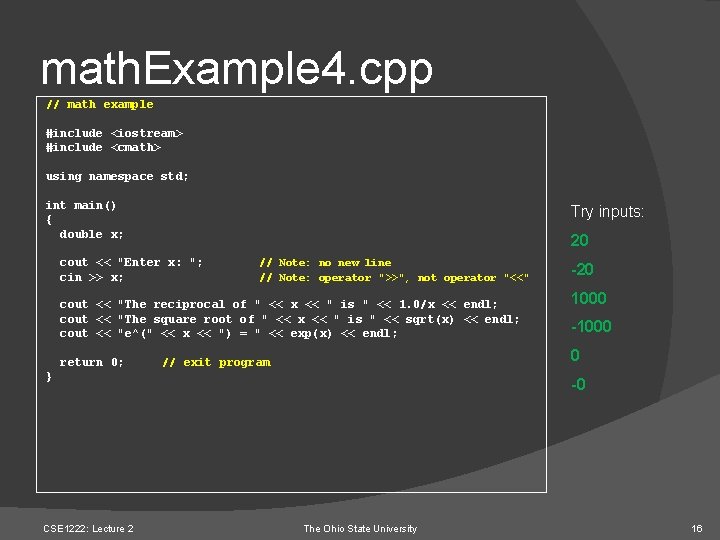The width and height of the screenshot is (720, 540).
Task: Select the green input value -20
Action: (582, 269)
